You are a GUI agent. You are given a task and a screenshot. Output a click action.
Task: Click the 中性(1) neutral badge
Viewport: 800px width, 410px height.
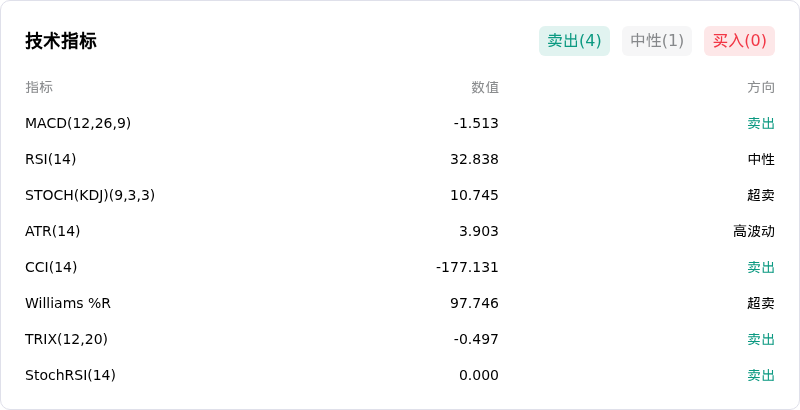click(x=657, y=41)
